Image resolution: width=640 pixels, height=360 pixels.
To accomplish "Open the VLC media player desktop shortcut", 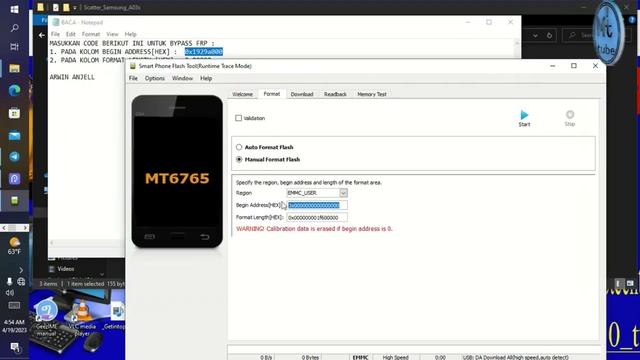I will point(82,318).
